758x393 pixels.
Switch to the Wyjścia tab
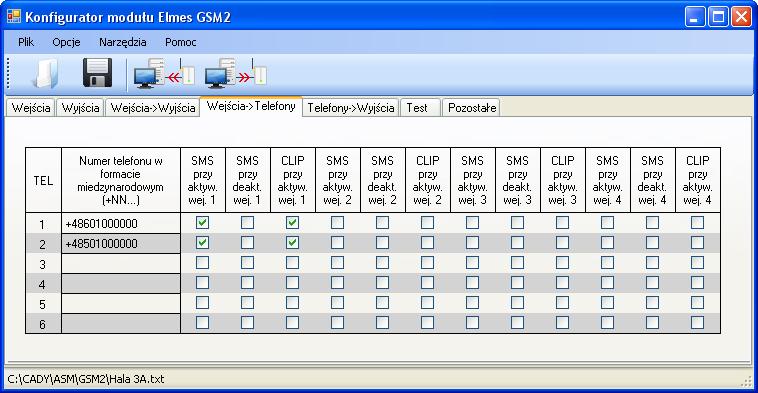[80, 108]
